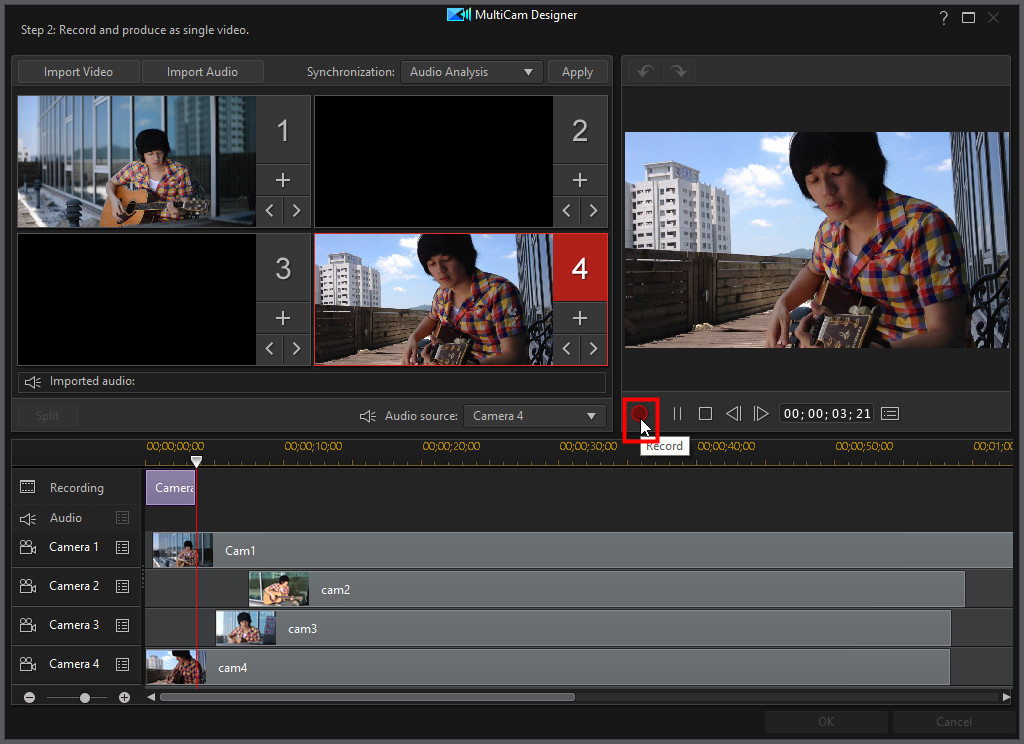
Task: Click the Camera 1 track camera icon
Action: 28,547
